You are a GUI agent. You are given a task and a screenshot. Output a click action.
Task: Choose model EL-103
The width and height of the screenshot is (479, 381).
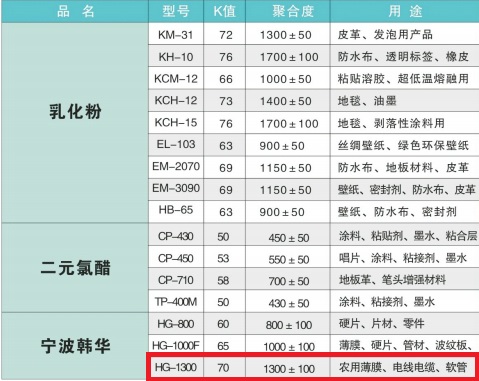(x=176, y=144)
